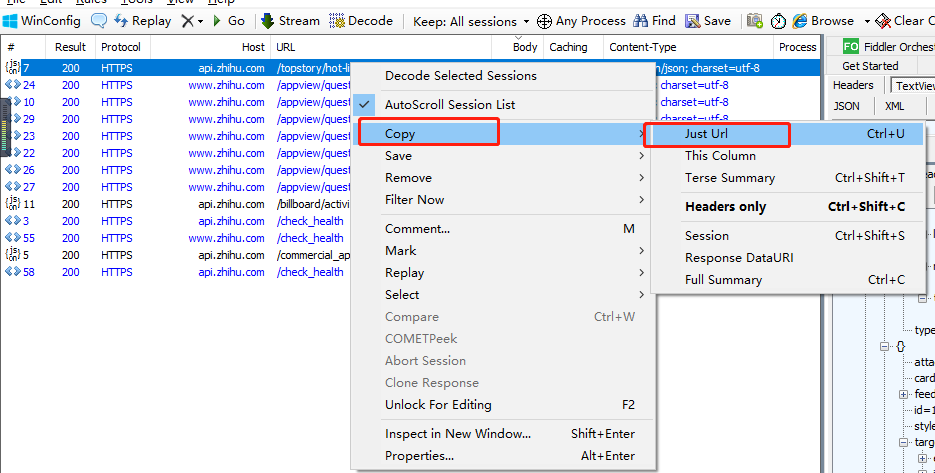Viewport: 935px width, 473px height.
Task: Toggle the Decode toolbar button
Action: (361, 20)
